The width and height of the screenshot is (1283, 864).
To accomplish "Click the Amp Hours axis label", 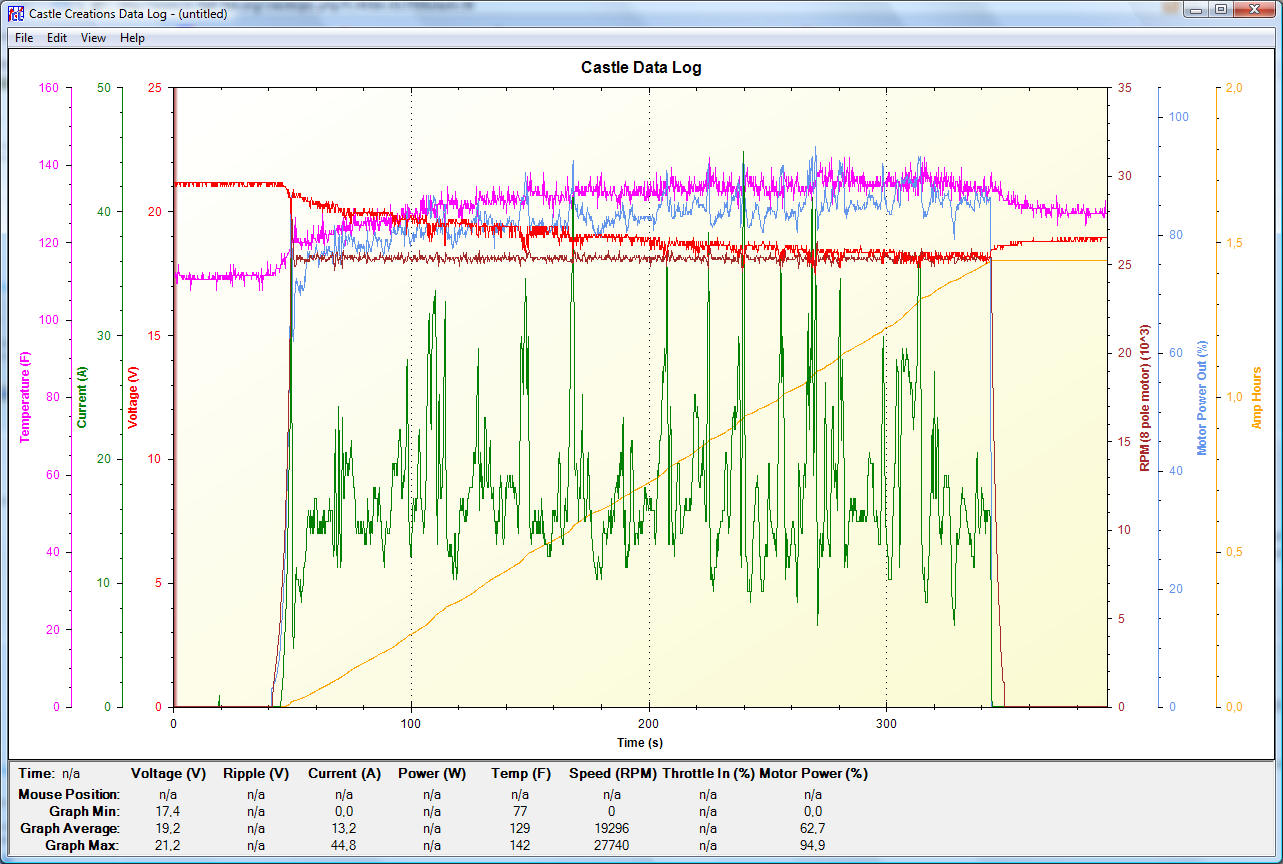I will 1257,397.
